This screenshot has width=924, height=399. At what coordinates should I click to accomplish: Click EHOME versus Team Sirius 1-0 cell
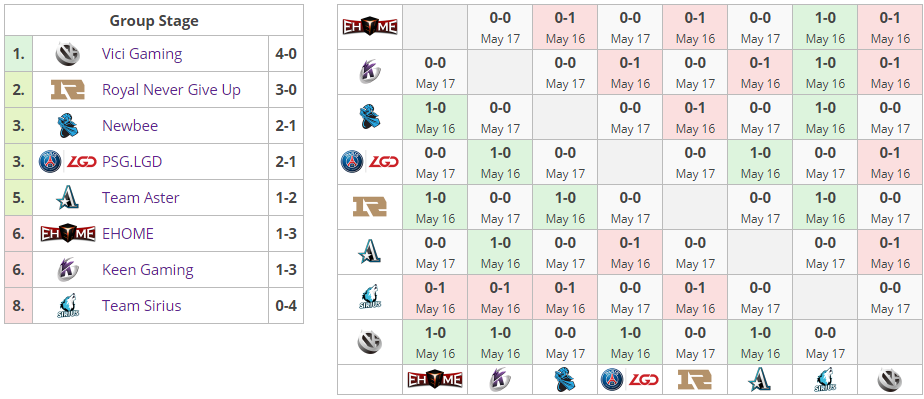coord(825,27)
